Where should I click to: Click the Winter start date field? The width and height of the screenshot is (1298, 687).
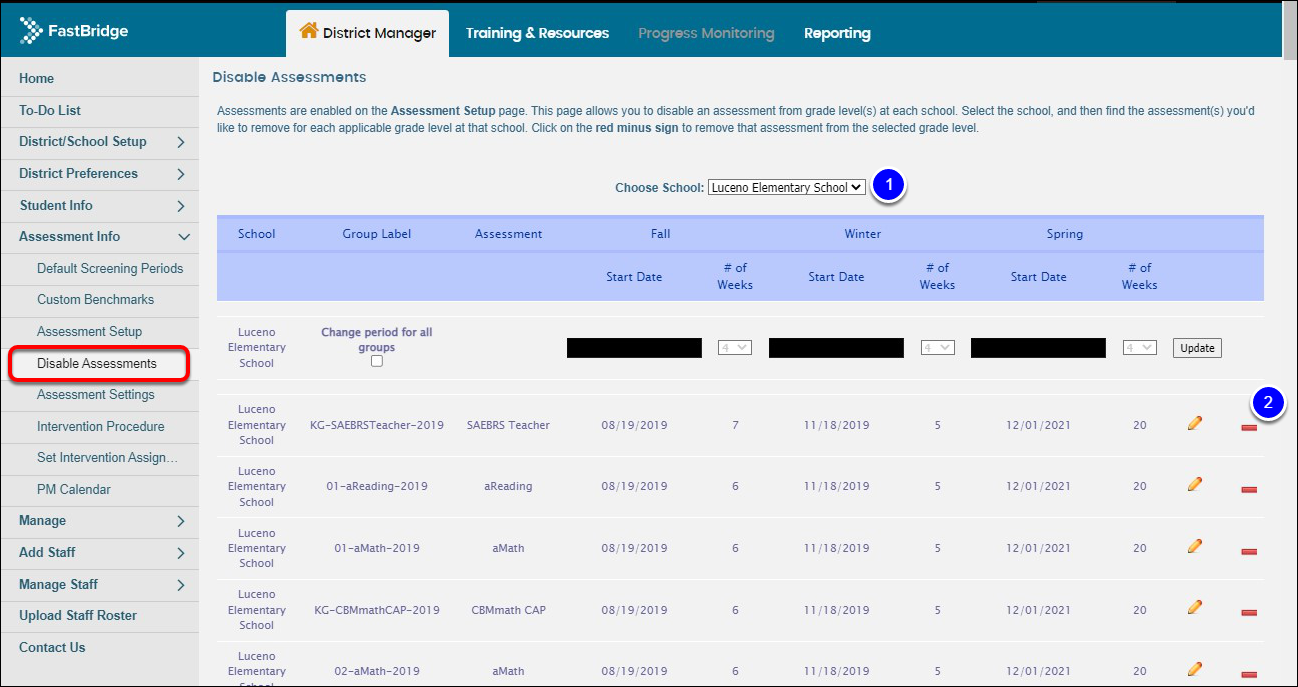click(836, 348)
